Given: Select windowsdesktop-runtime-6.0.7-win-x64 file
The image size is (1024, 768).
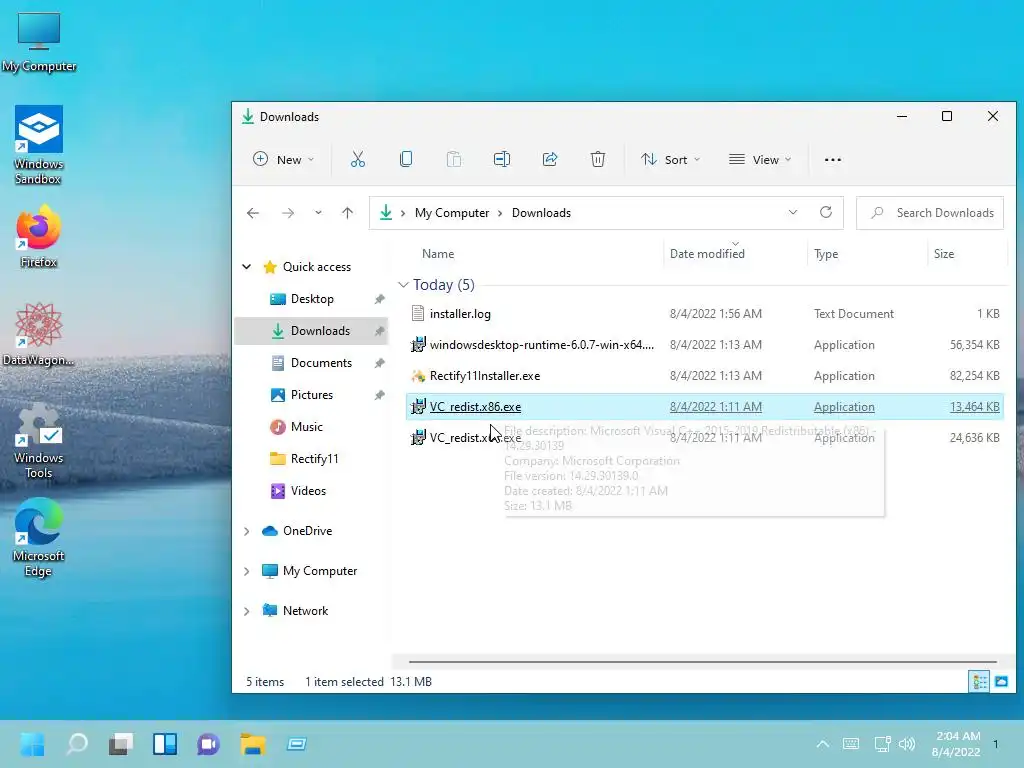Looking at the screenshot, I should tap(705, 344).
